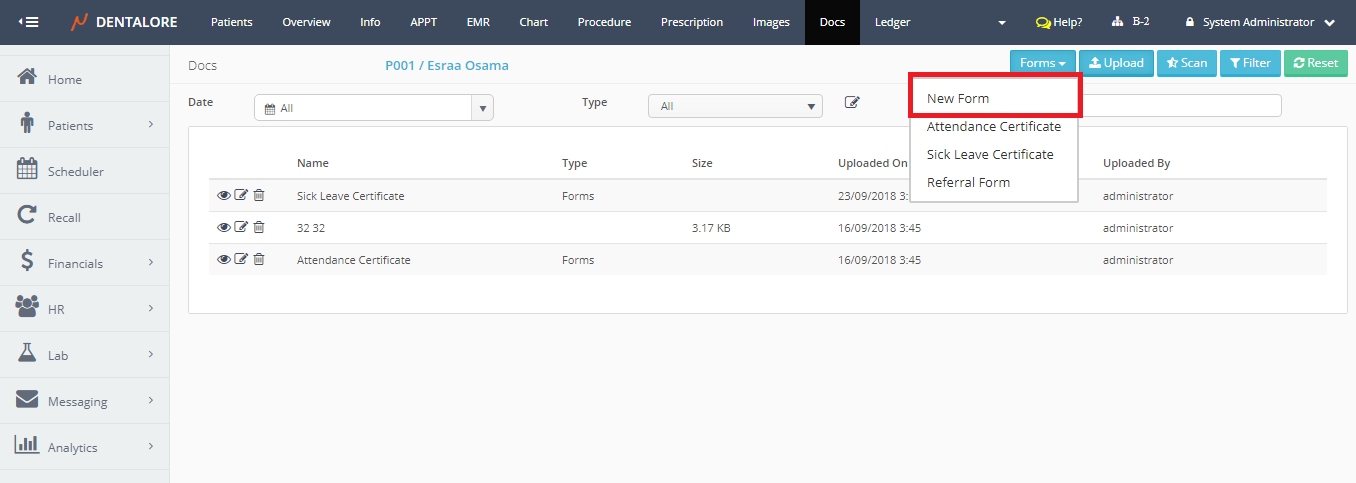1356x483 pixels.
Task: Choose Referral Form from the dropdown list
Action: coord(968,182)
